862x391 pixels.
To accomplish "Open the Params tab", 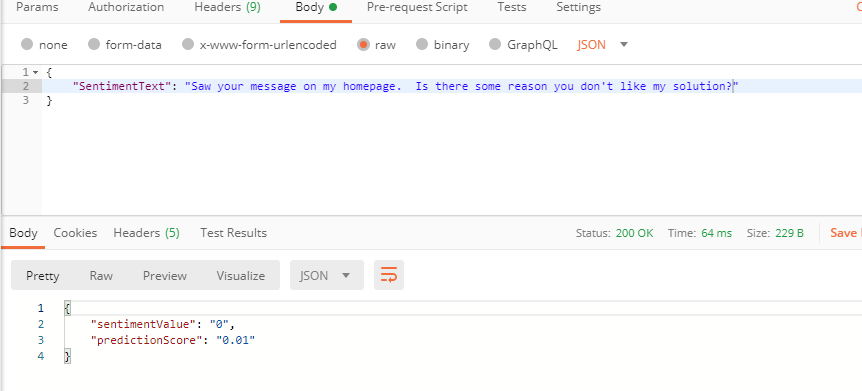I will 37,8.
